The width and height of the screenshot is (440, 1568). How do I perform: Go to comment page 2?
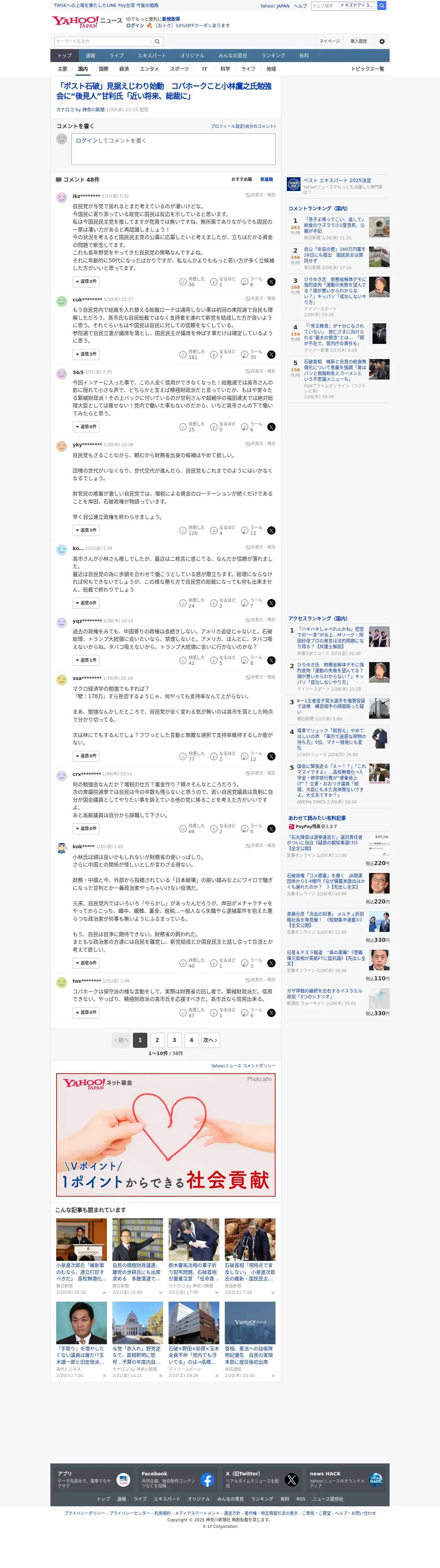pos(157,1040)
